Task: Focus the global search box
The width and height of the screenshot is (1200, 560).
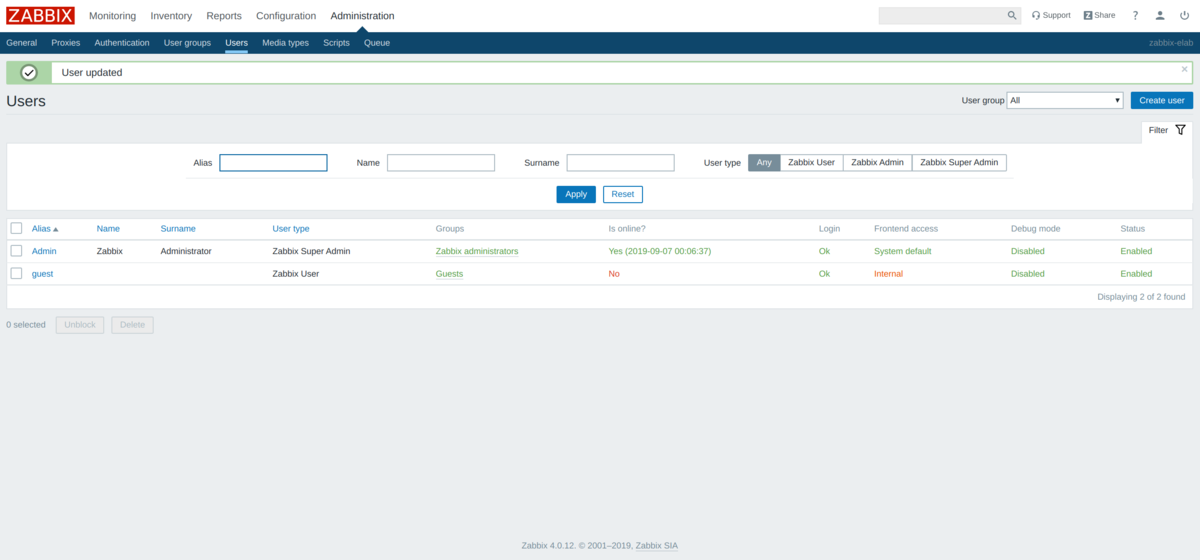Action: [941, 16]
